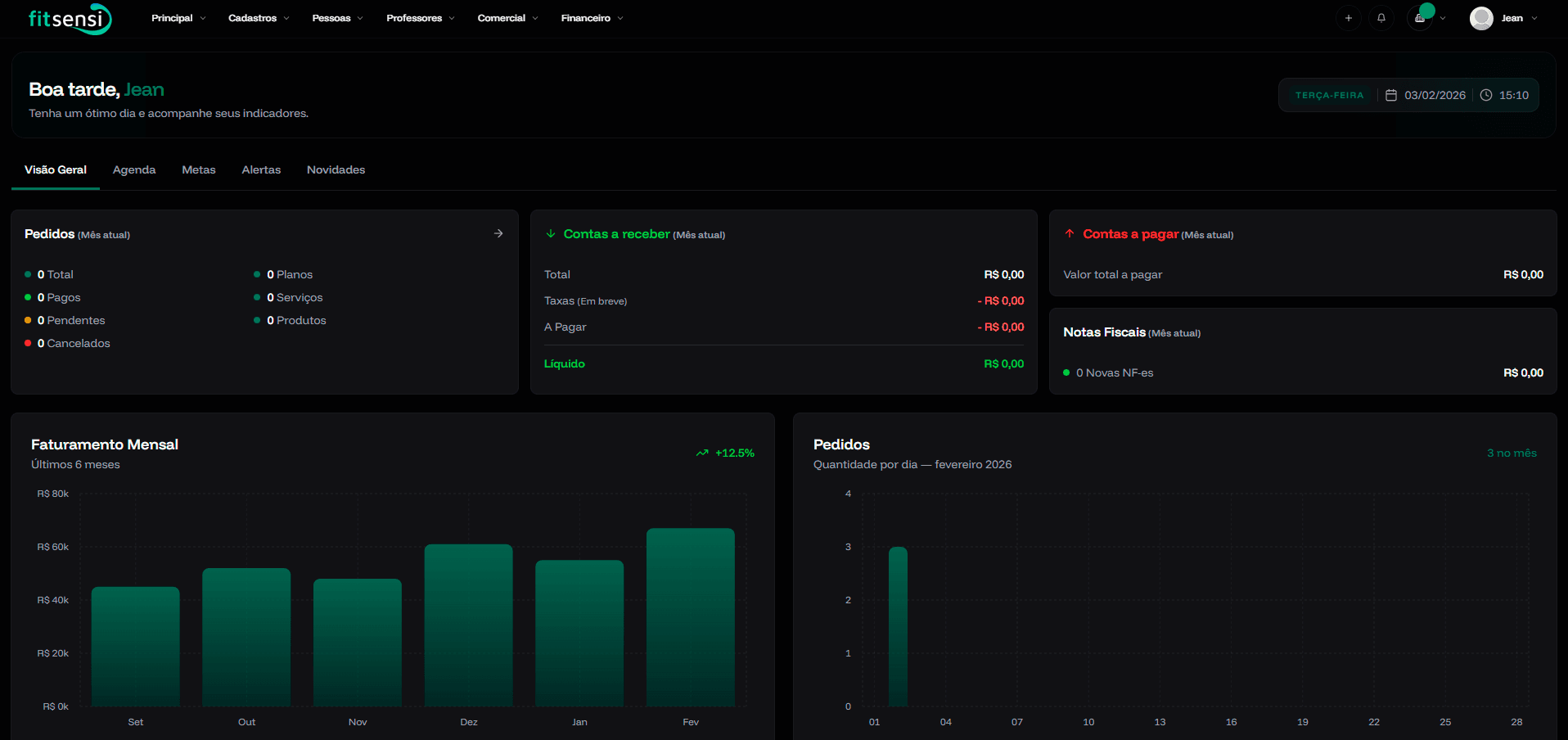
Task: Click the green status dot next to Novas NF-es
Action: coord(1066,372)
